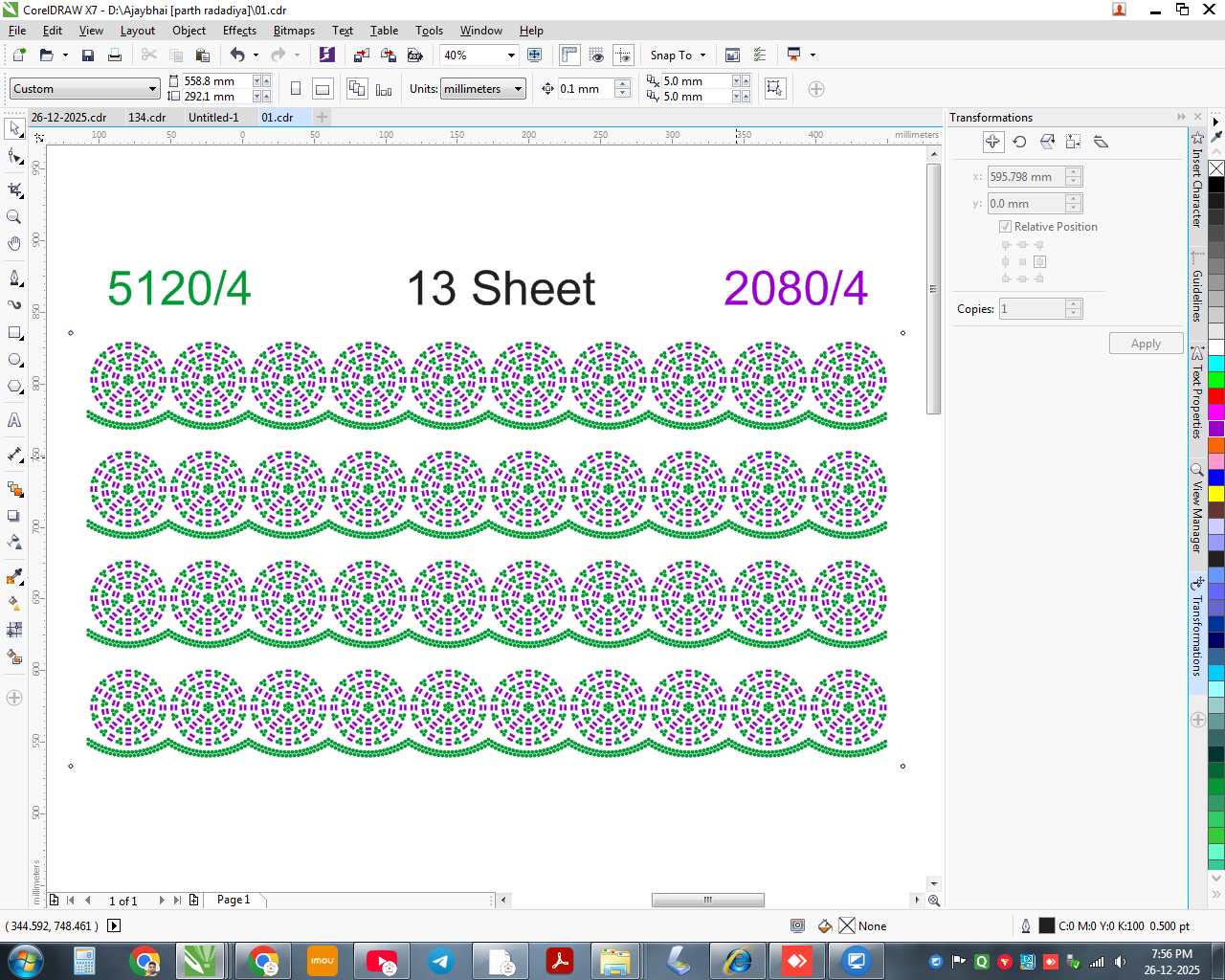
Task: Select the Zoom tool in toolbox
Action: (x=14, y=217)
